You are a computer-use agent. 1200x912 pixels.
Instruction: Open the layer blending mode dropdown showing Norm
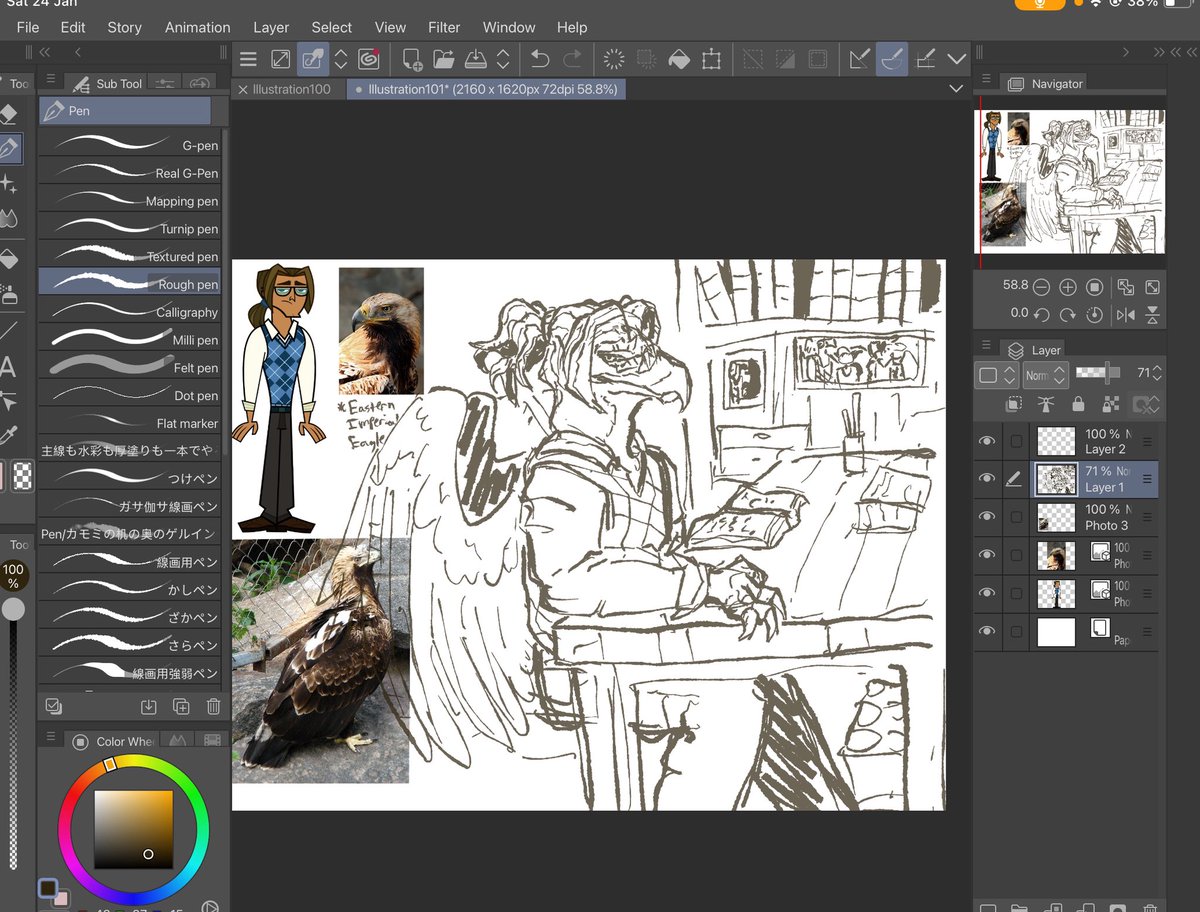point(1045,375)
